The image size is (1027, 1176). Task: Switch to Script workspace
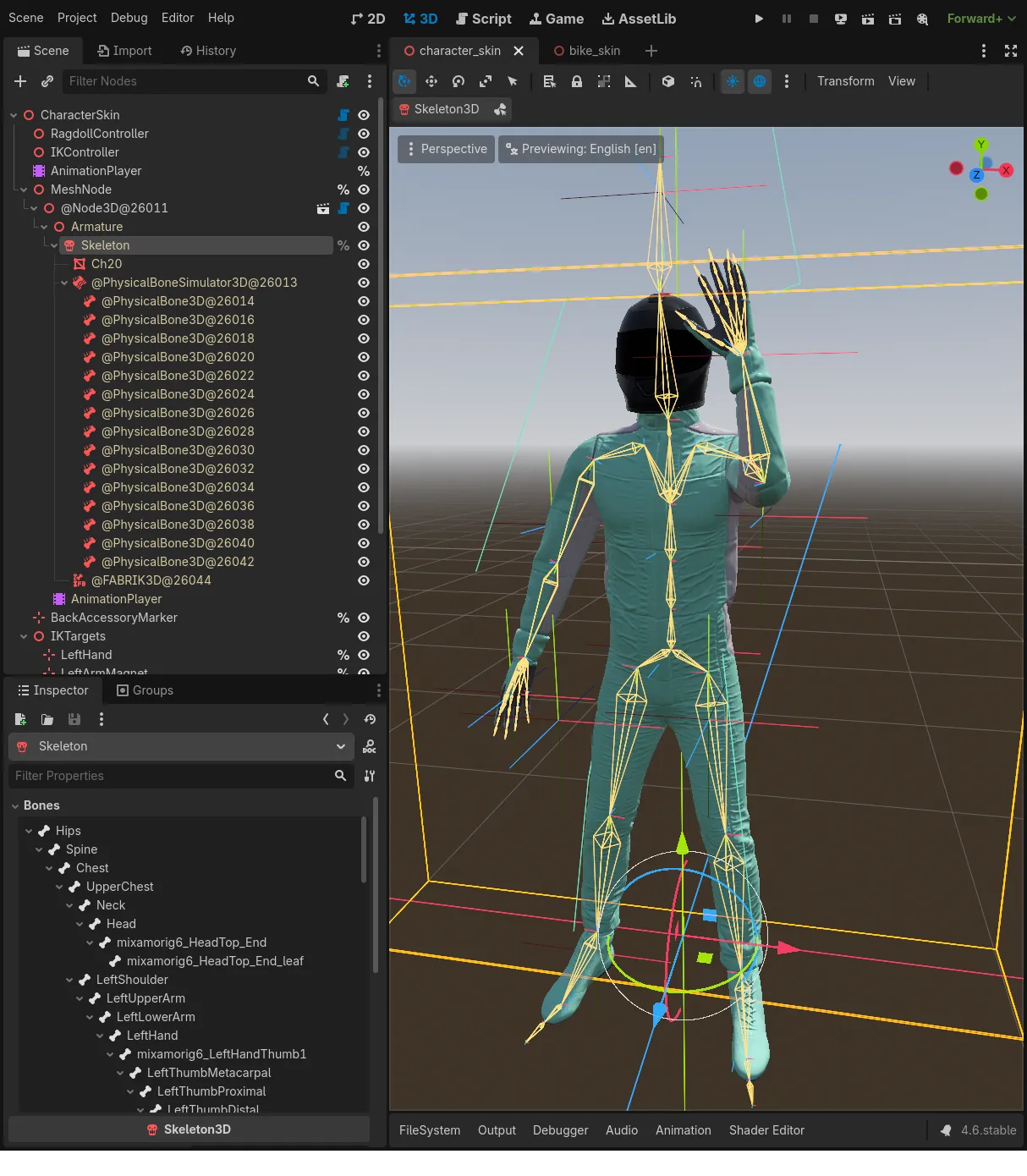coord(483,19)
